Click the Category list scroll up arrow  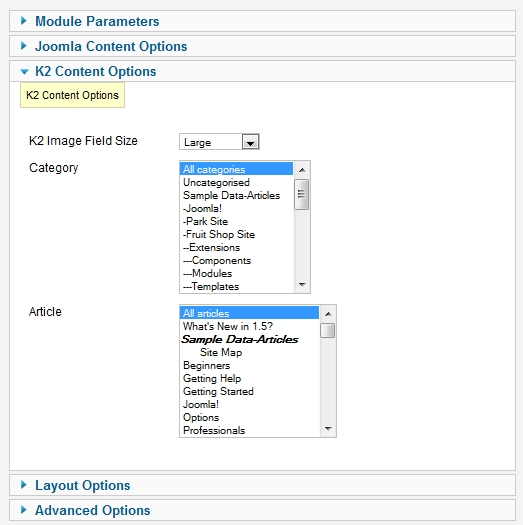click(x=302, y=170)
